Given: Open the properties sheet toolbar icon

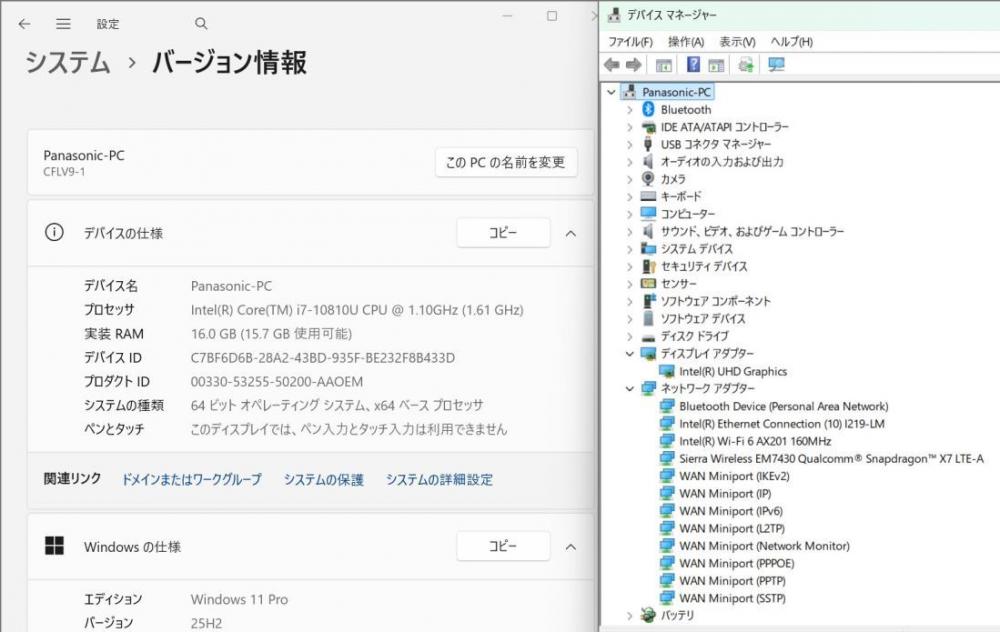Looking at the screenshot, I should (716, 65).
